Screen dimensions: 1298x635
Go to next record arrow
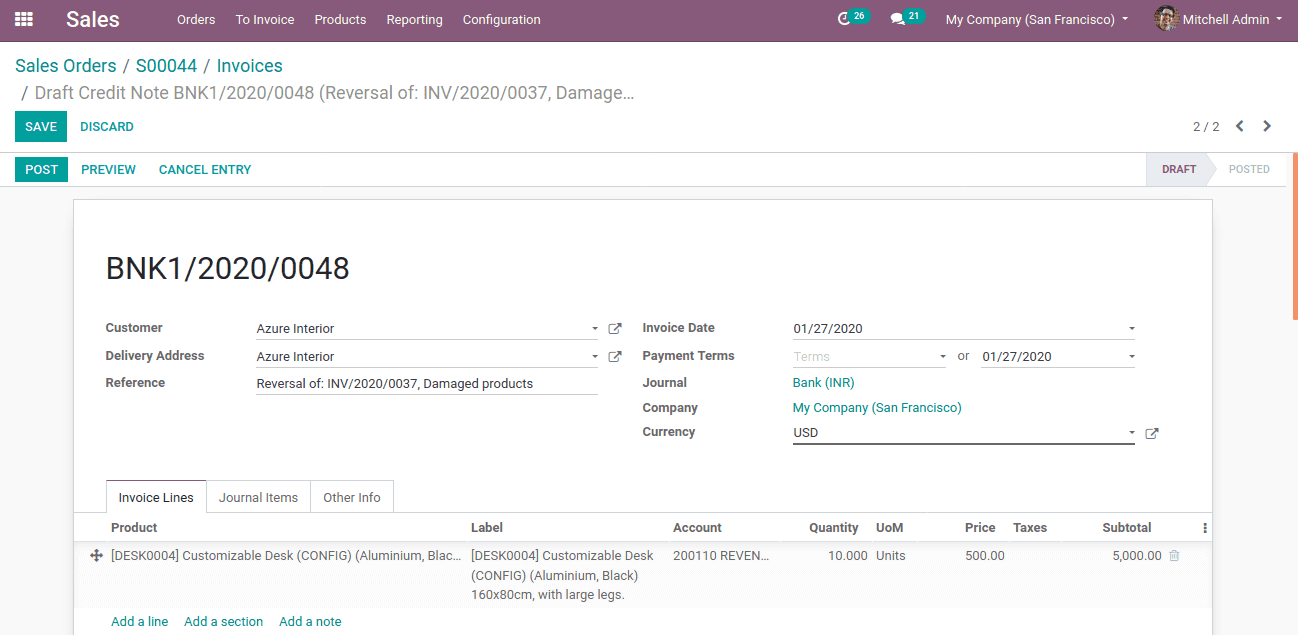coord(1267,126)
